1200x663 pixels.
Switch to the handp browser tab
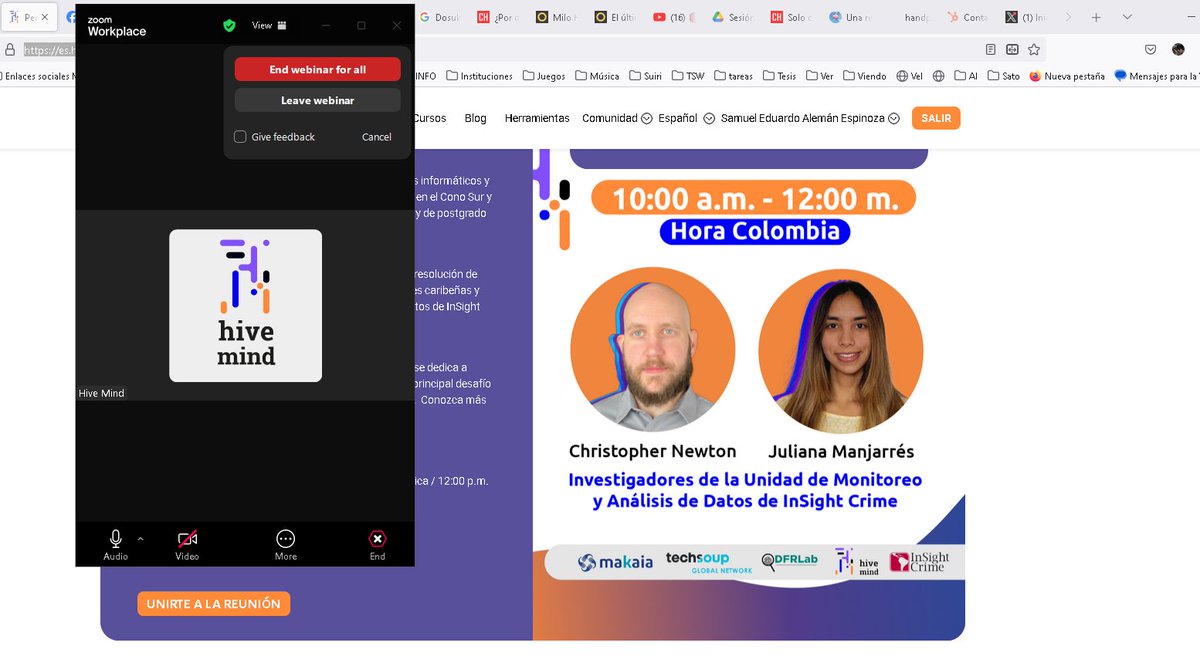[x=915, y=17]
